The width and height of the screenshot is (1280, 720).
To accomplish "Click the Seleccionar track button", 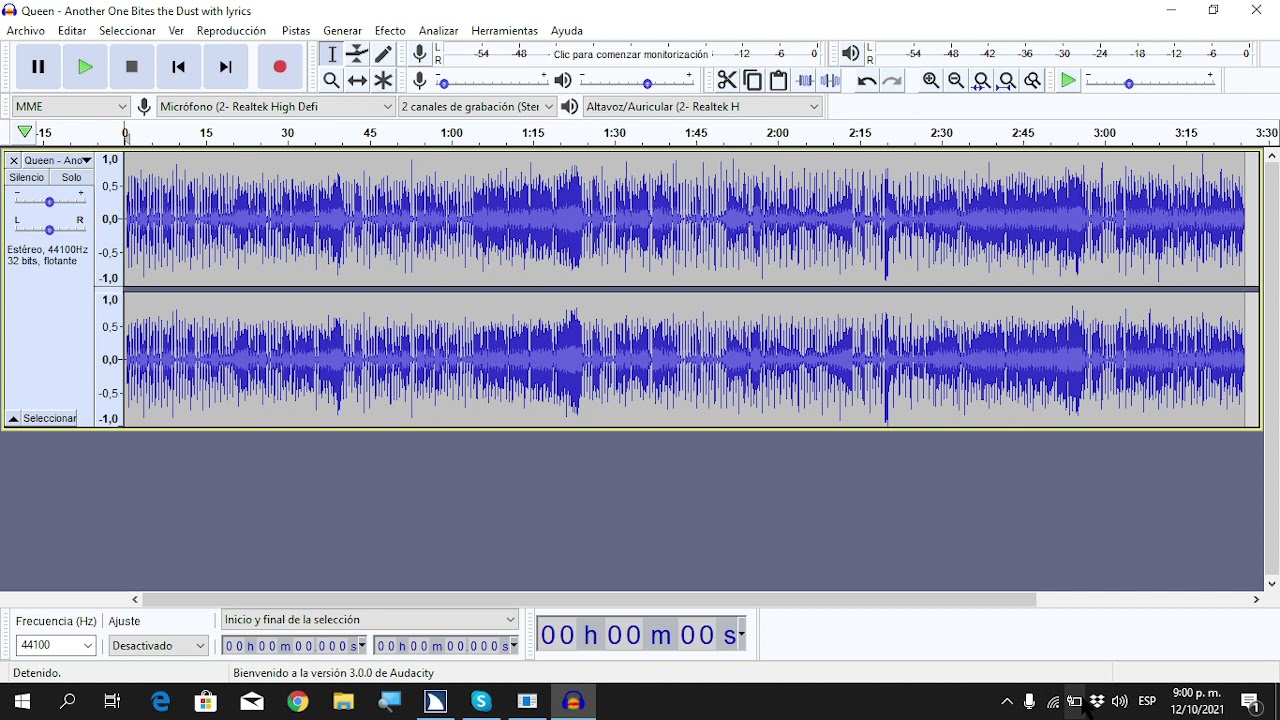I will (50, 418).
